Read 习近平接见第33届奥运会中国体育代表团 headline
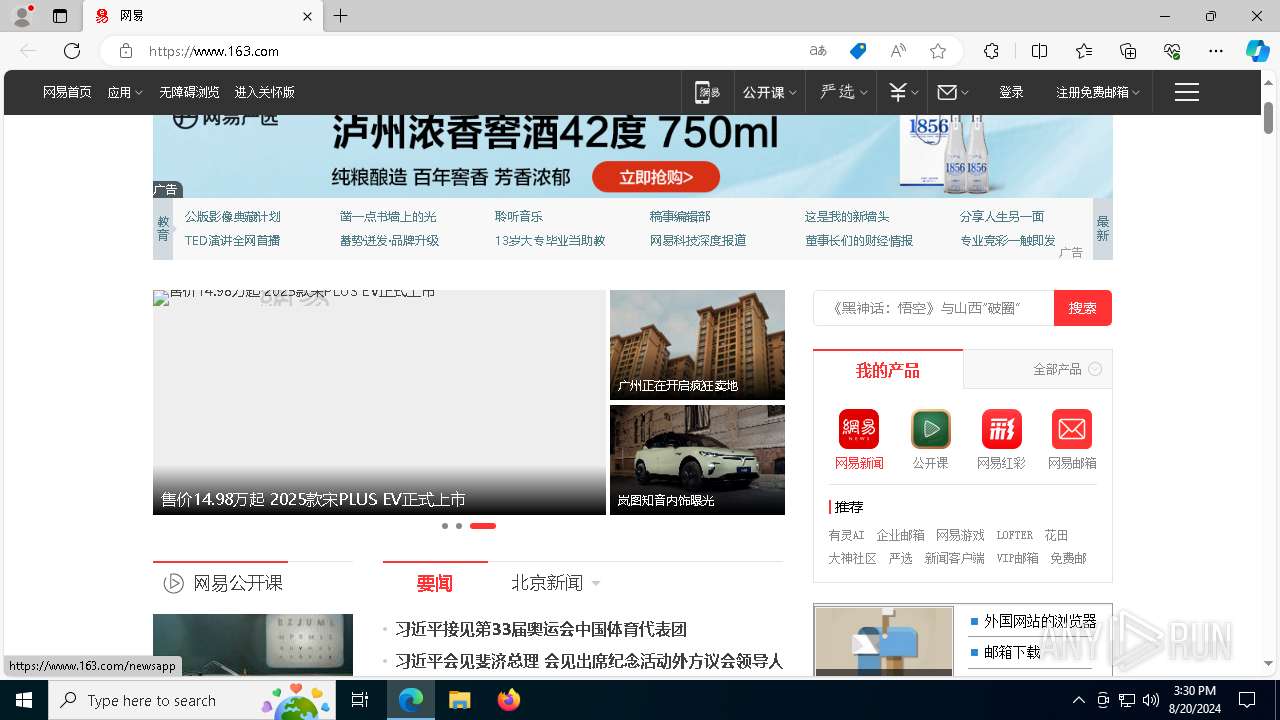Image resolution: width=1280 pixels, height=720 pixels. pyautogui.click(x=541, y=629)
